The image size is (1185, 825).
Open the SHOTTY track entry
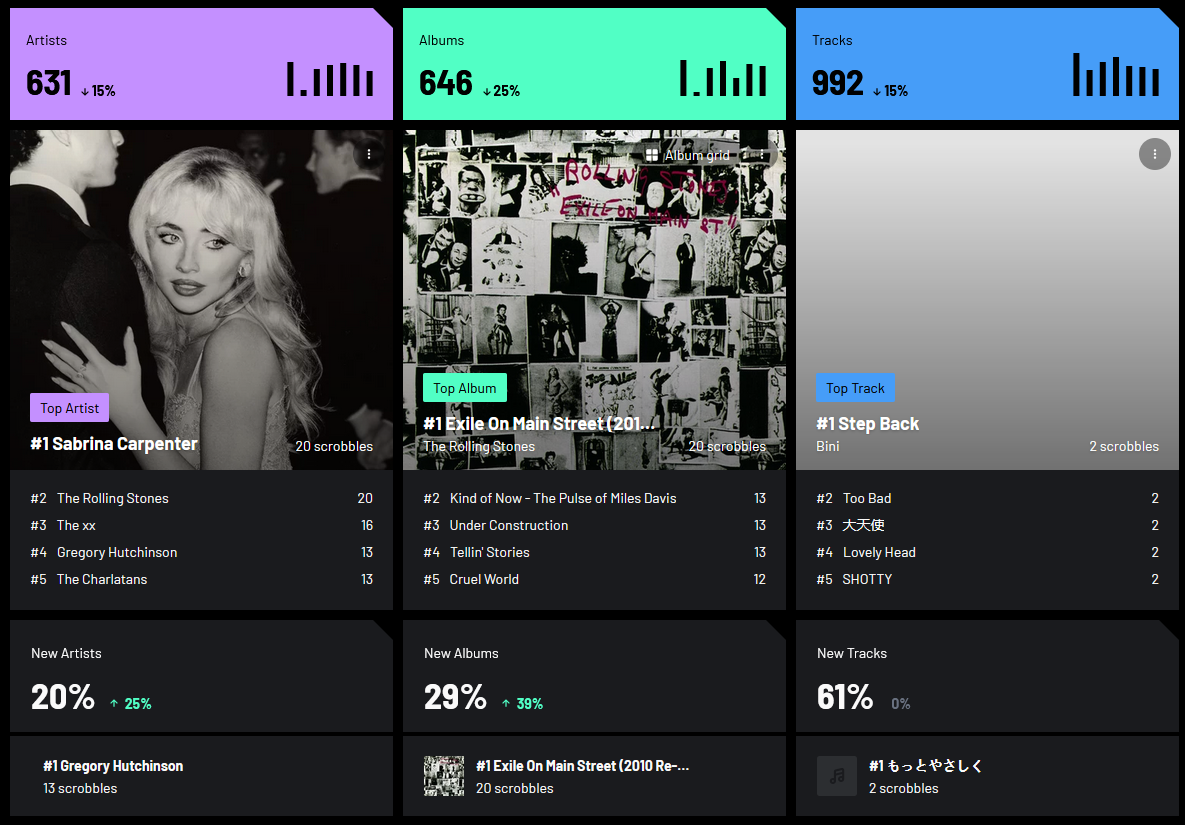click(867, 579)
